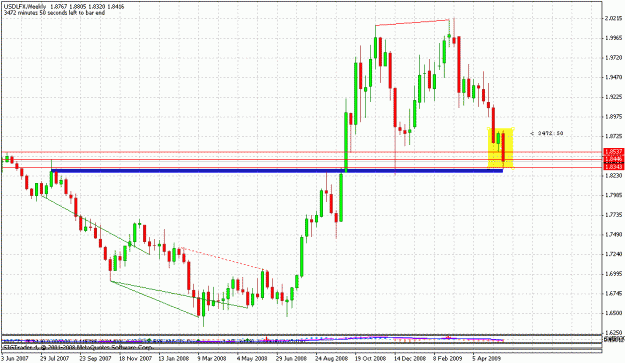The height and width of the screenshot is (363, 625).
Task: Click the 1.7240 price axis label
Action: click(x=613, y=254)
